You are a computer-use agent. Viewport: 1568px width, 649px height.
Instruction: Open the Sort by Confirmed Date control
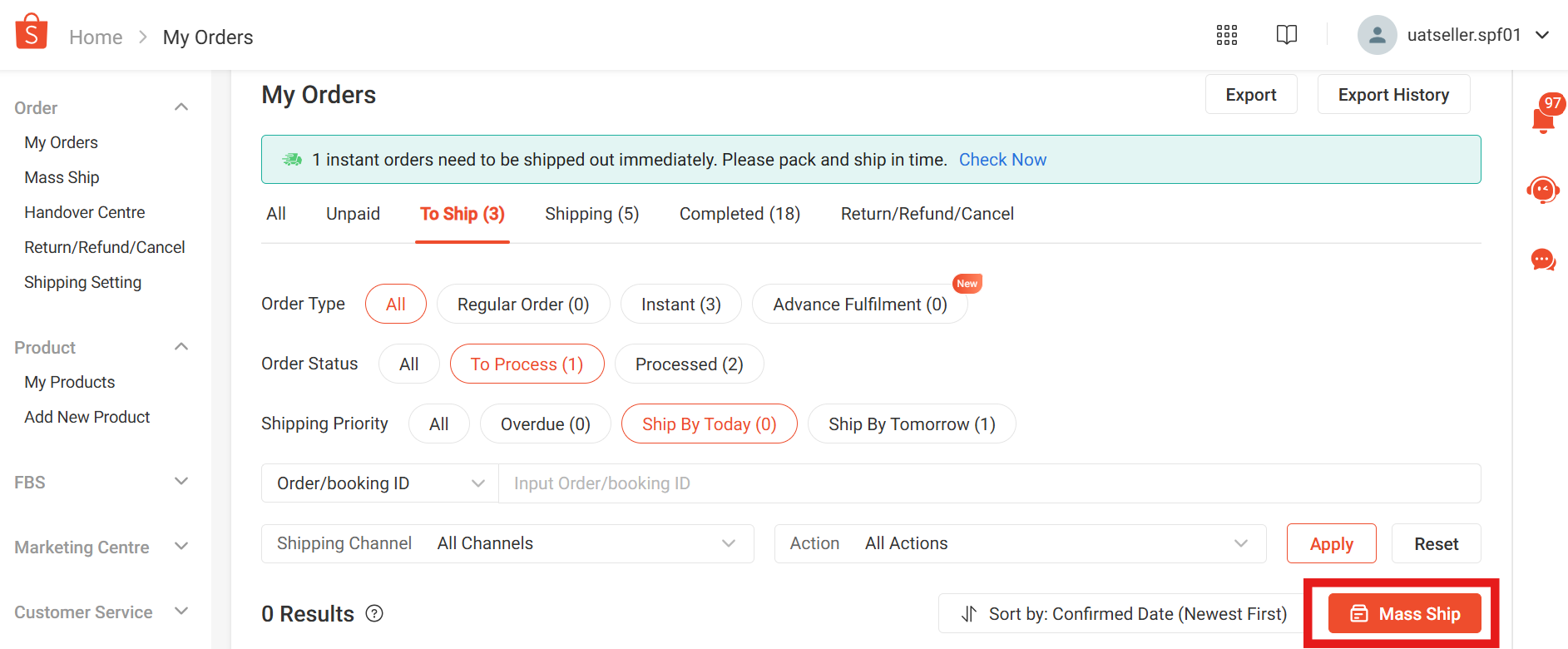pyautogui.click(x=1124, y=613)
